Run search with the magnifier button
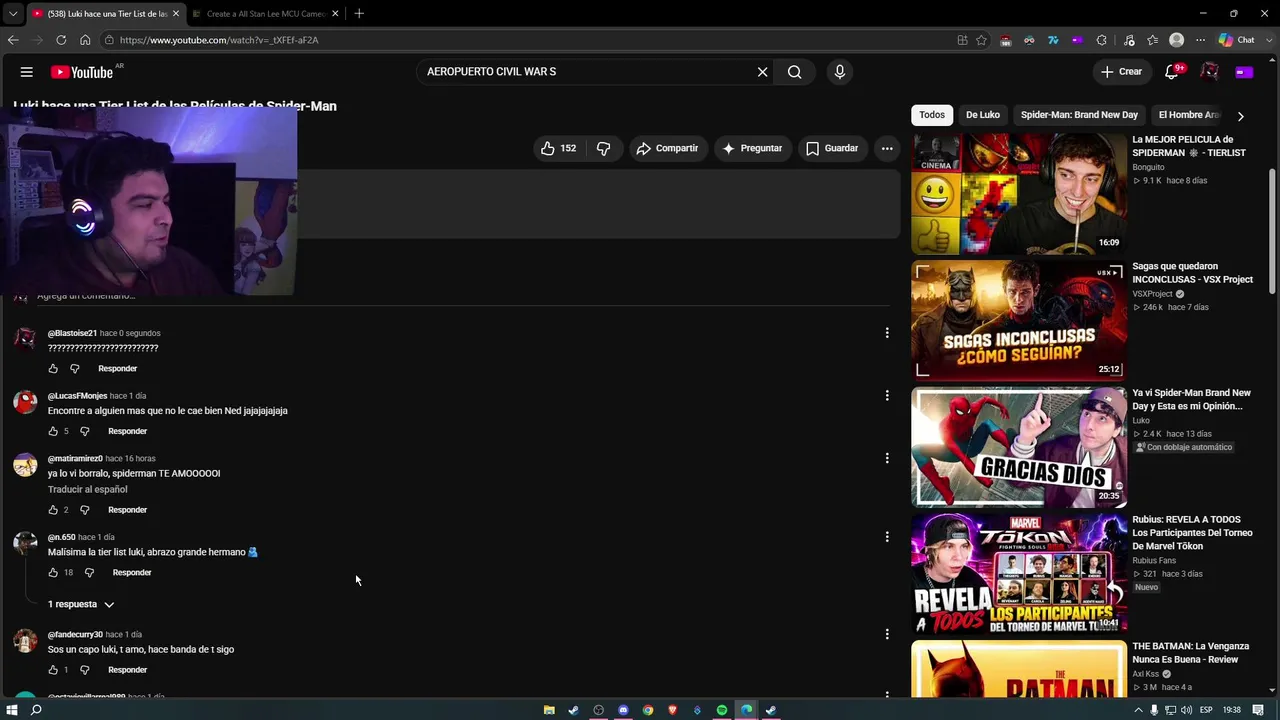Screen dimensions: 1280x720 tap(794, 72)
